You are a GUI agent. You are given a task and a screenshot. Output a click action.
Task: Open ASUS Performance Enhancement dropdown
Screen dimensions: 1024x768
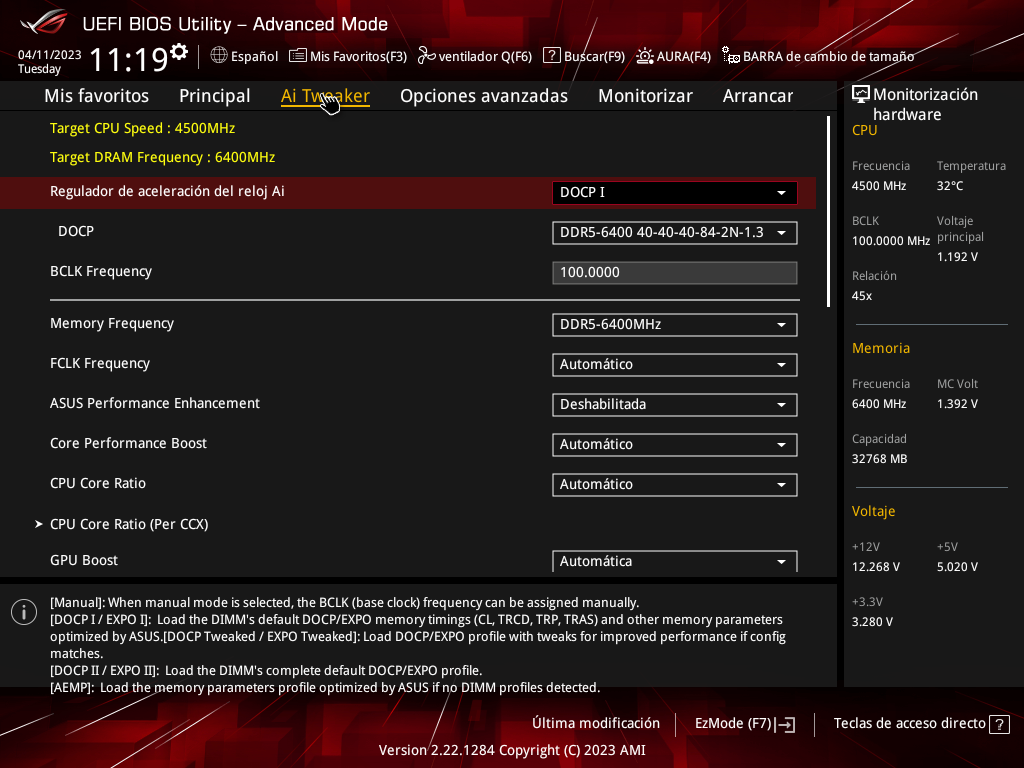[675, 404]
